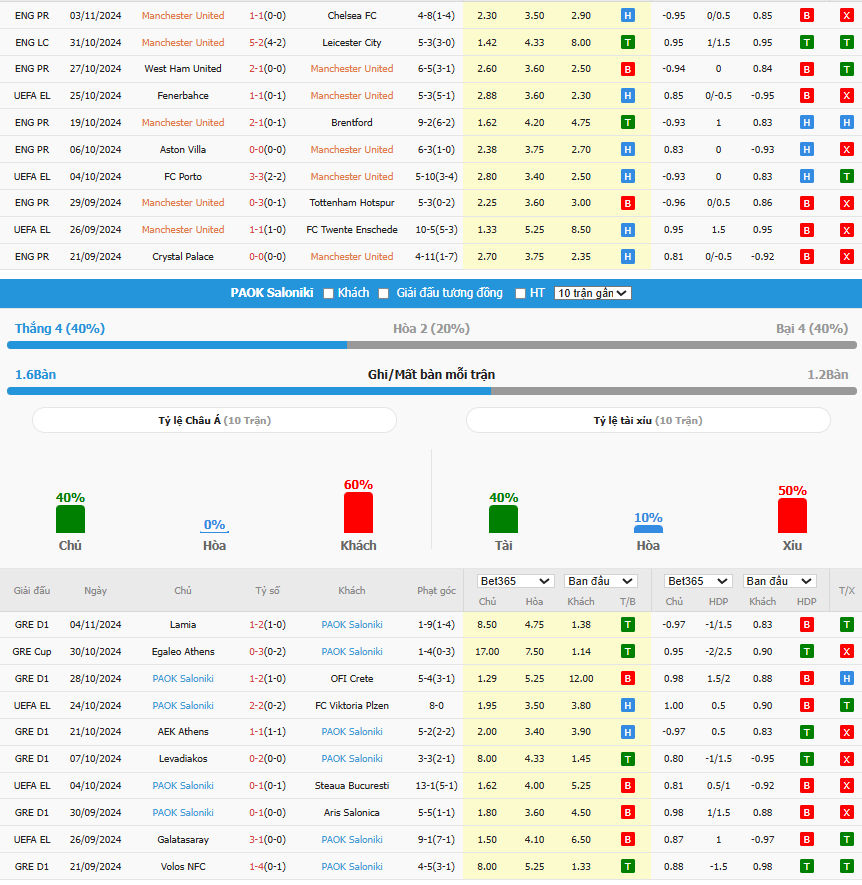Select the red X badge in Fenerbahce row
Screen dimensions: 862x885
pyautogui.click(x=846, y=96)
